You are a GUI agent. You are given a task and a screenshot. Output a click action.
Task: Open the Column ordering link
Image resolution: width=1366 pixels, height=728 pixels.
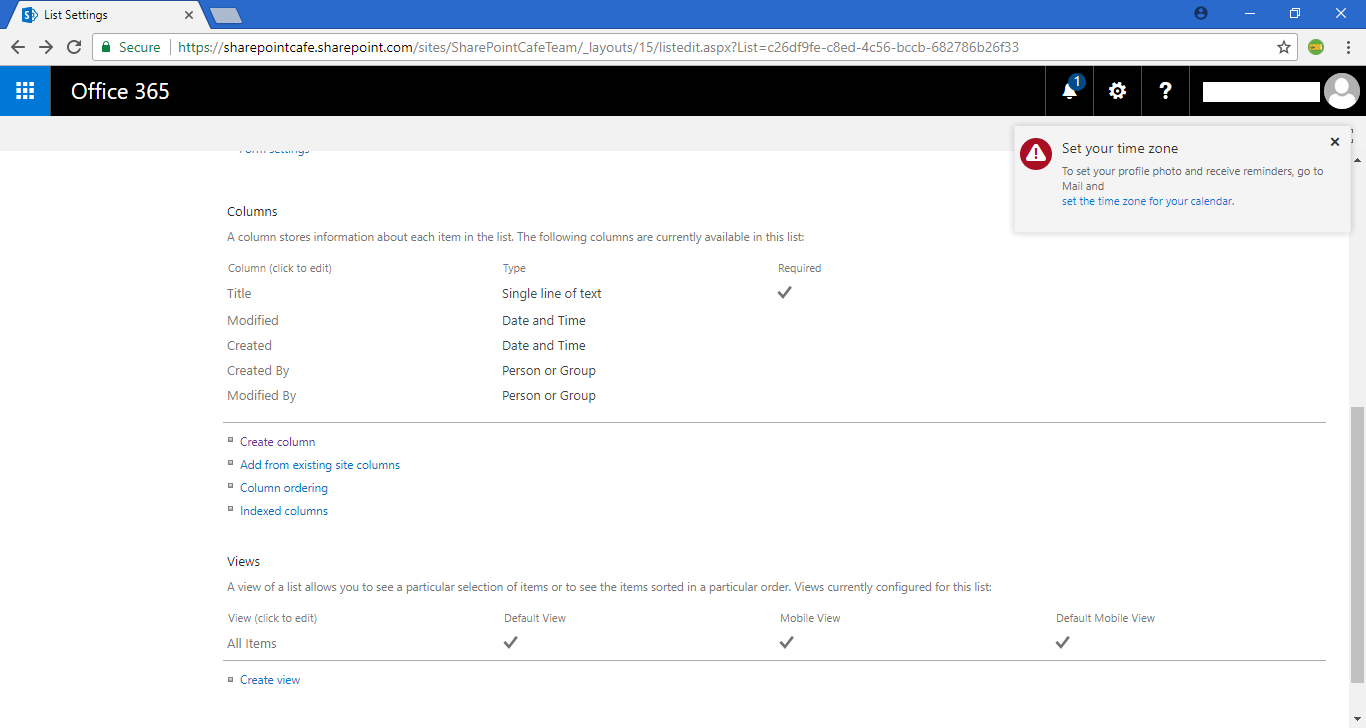(284, 488)
